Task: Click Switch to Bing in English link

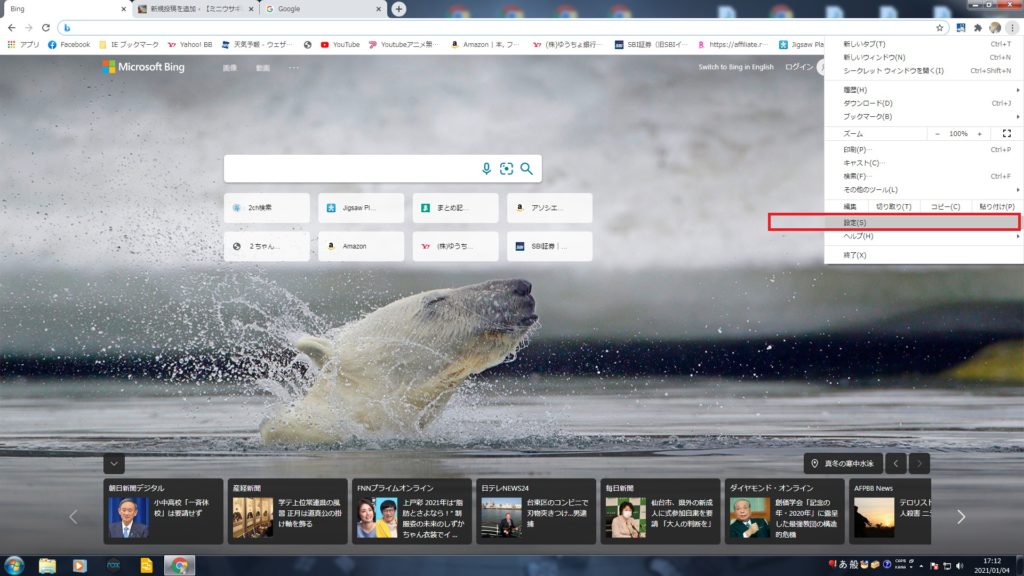Action: click(735, 67)
